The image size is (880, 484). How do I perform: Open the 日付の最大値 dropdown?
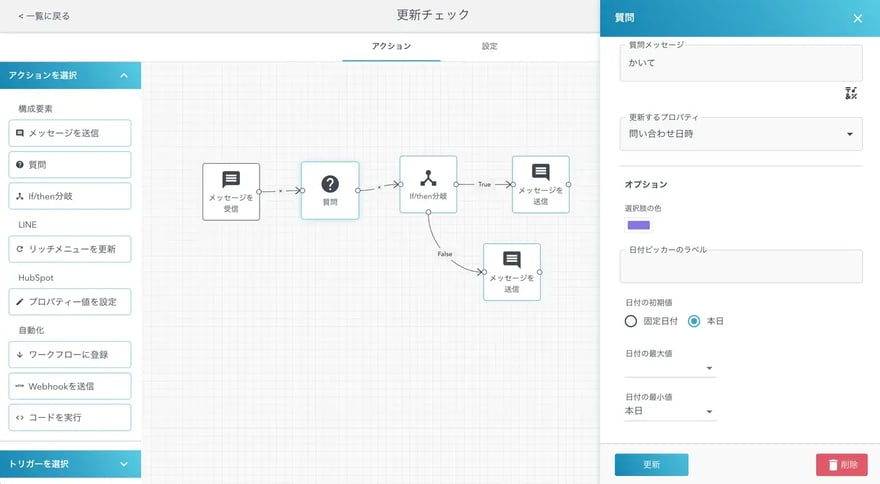(x=670, y=369)
